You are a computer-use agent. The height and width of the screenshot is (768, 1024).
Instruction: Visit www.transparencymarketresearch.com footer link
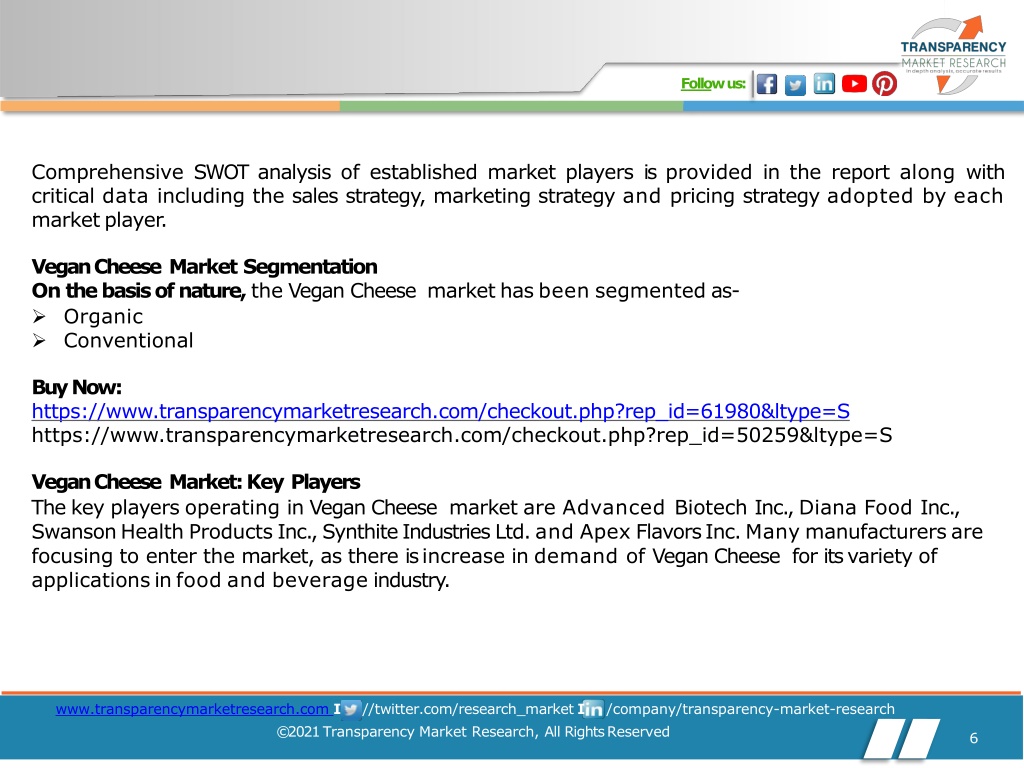(x=193, y=709)
